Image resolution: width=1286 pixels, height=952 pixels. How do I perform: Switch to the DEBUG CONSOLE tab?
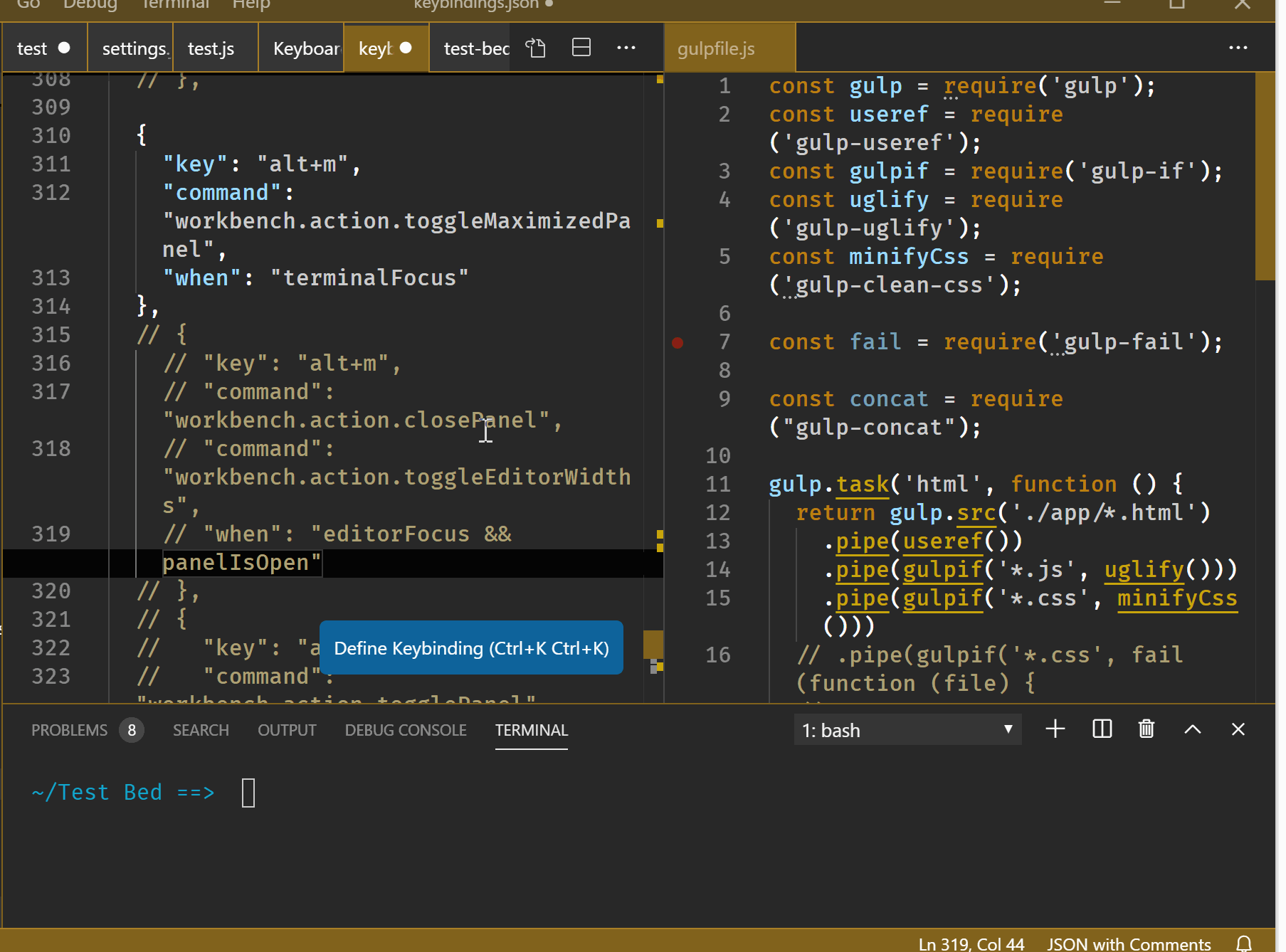406,730
